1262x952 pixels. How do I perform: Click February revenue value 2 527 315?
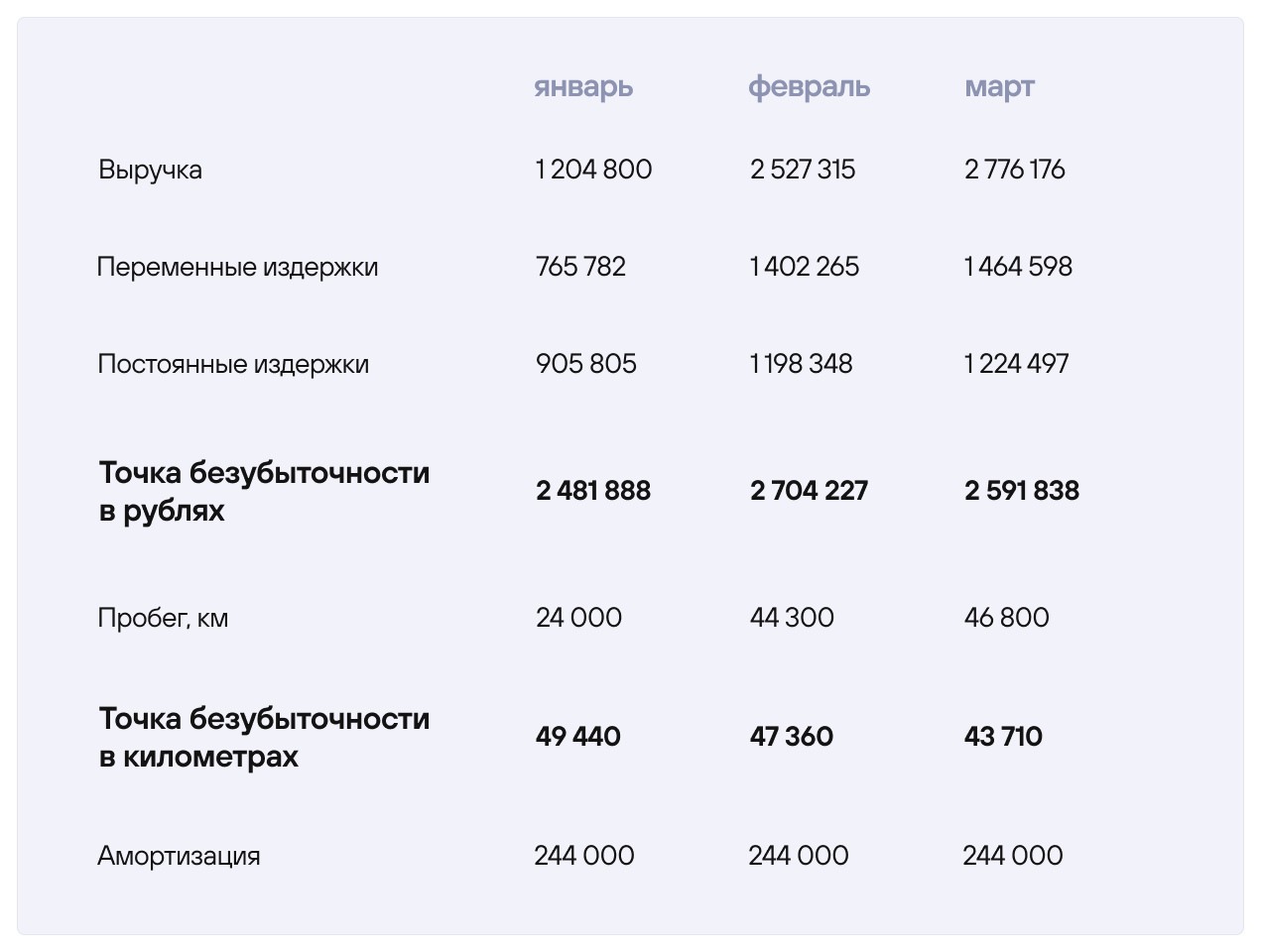point(802,170)
